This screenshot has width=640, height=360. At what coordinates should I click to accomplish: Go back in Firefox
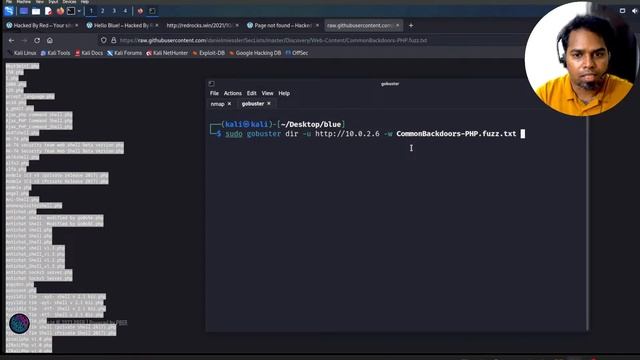tap(11, 40)
